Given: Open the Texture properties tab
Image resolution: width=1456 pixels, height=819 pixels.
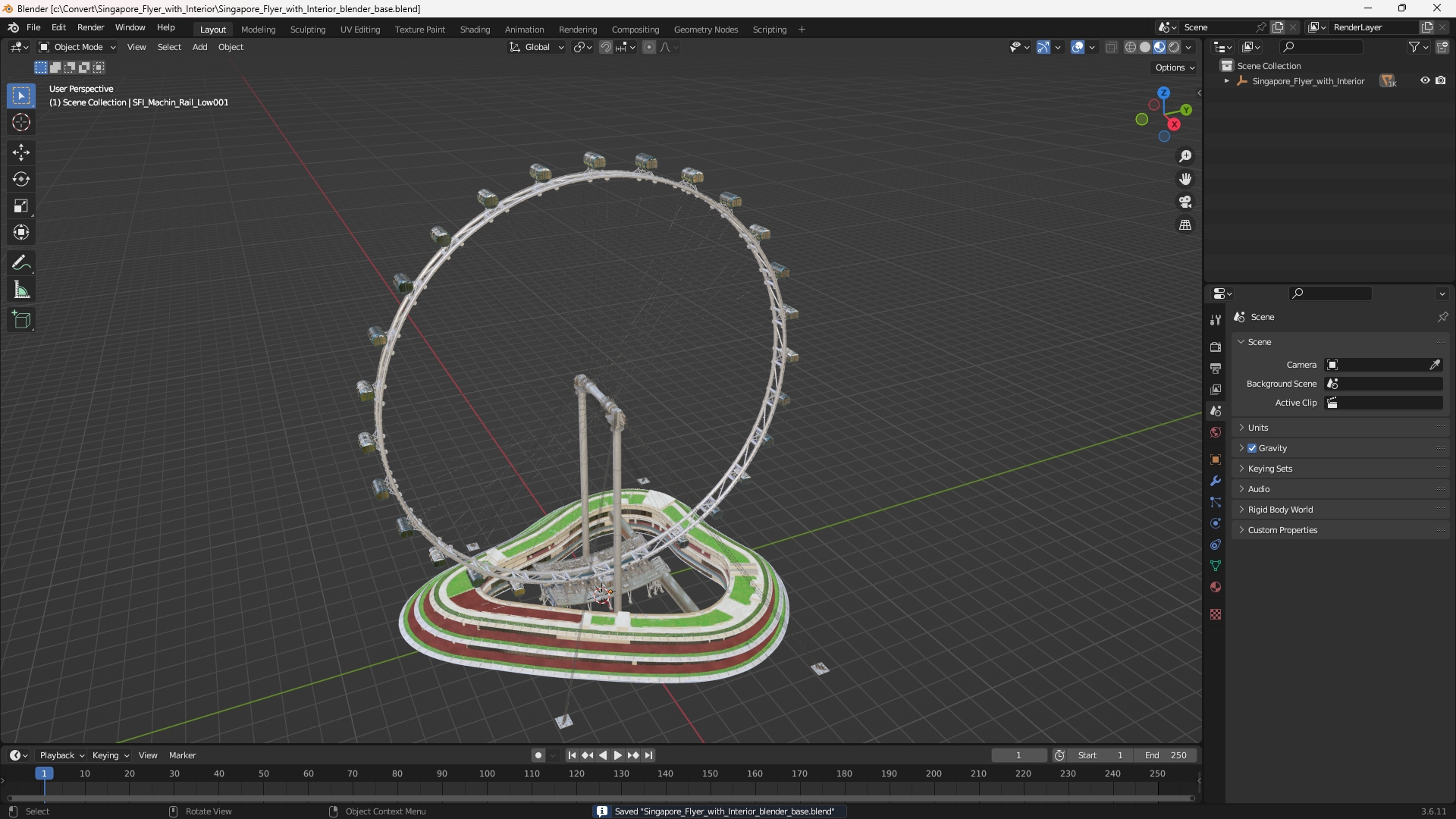Looking at the screenshot, I should [1216, 614].
